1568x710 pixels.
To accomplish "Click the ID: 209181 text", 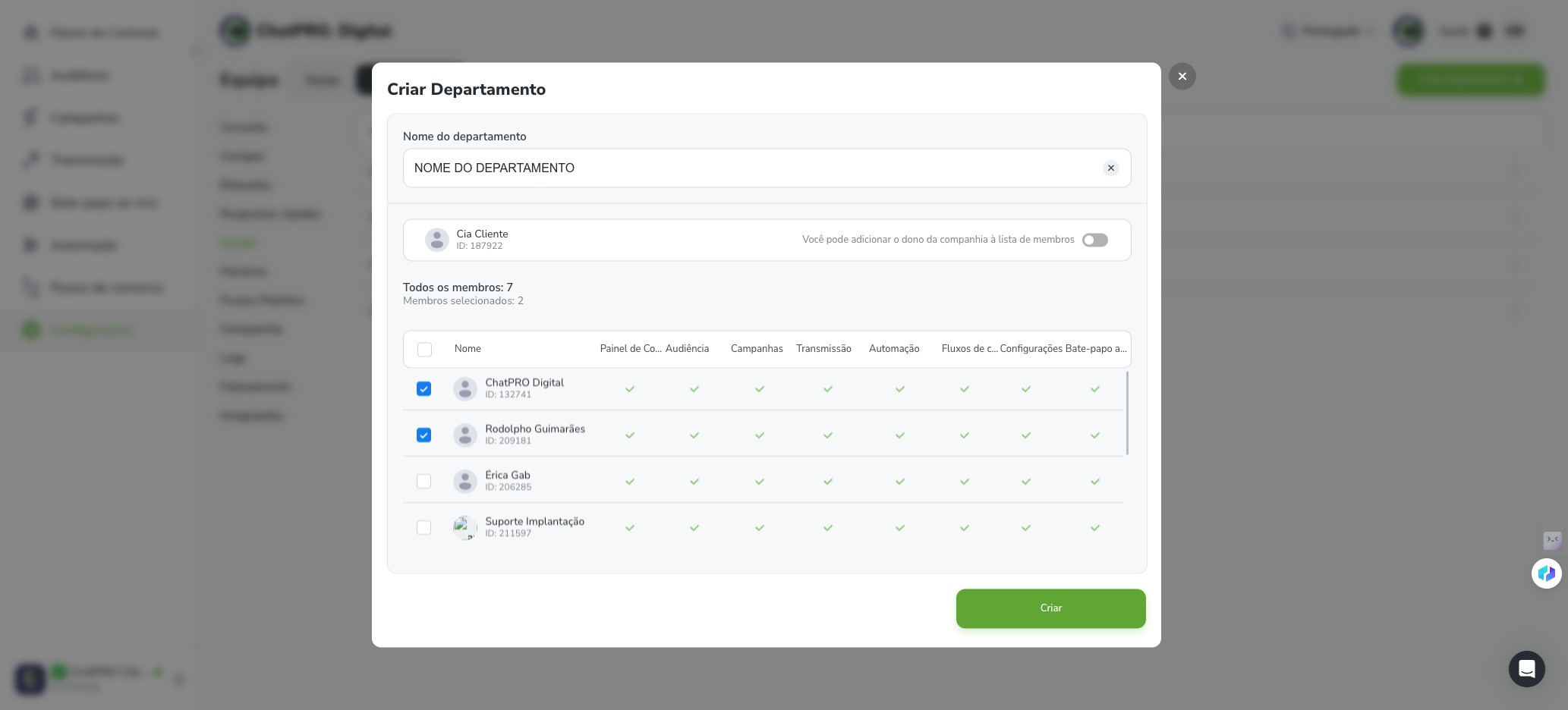I will (x=508, y=441).
